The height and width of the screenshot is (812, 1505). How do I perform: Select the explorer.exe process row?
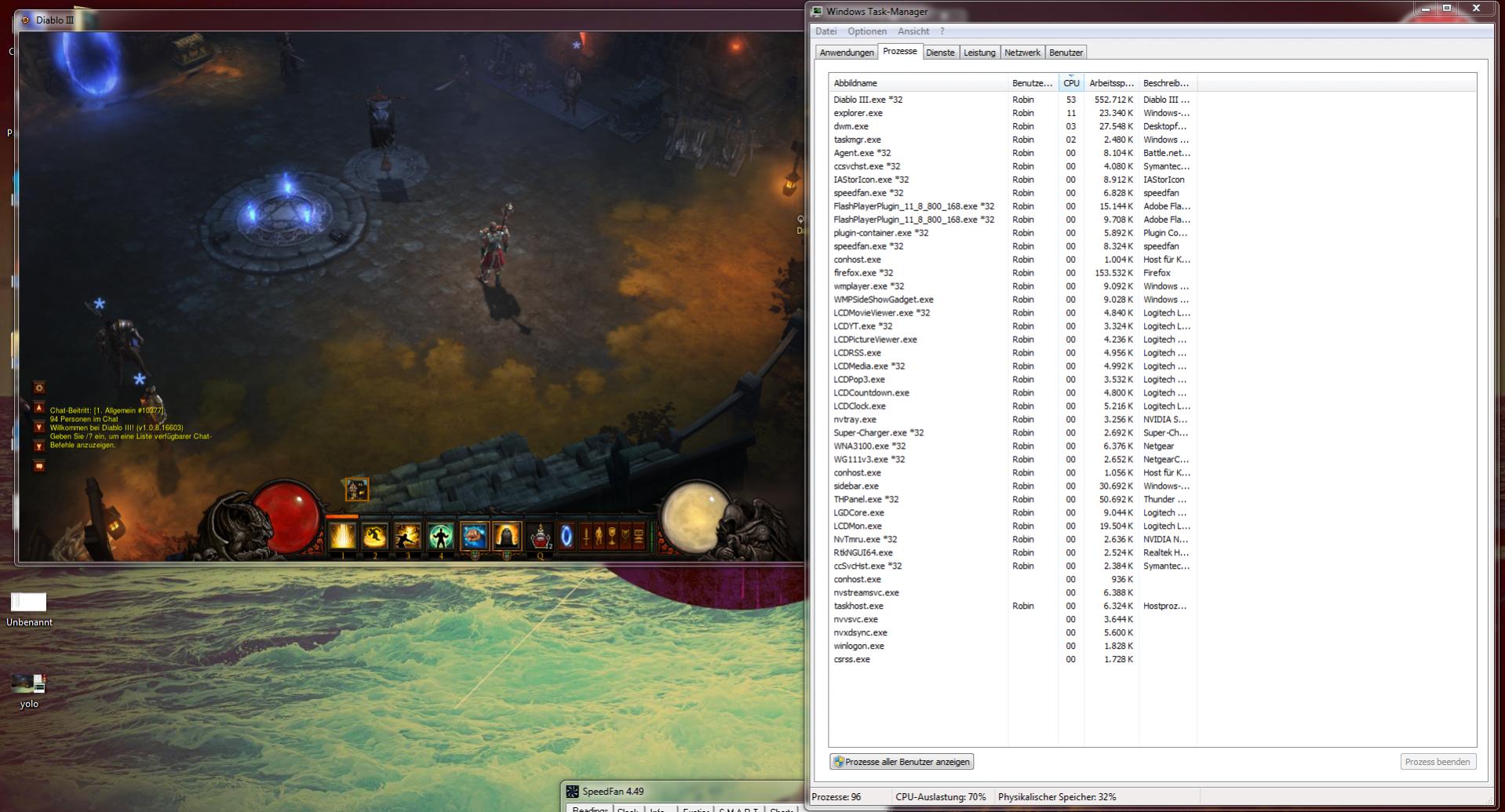[1012, 113]
